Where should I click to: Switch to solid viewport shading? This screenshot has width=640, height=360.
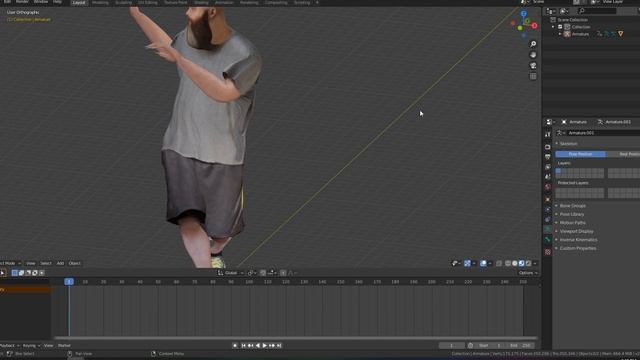coord(515,264)
